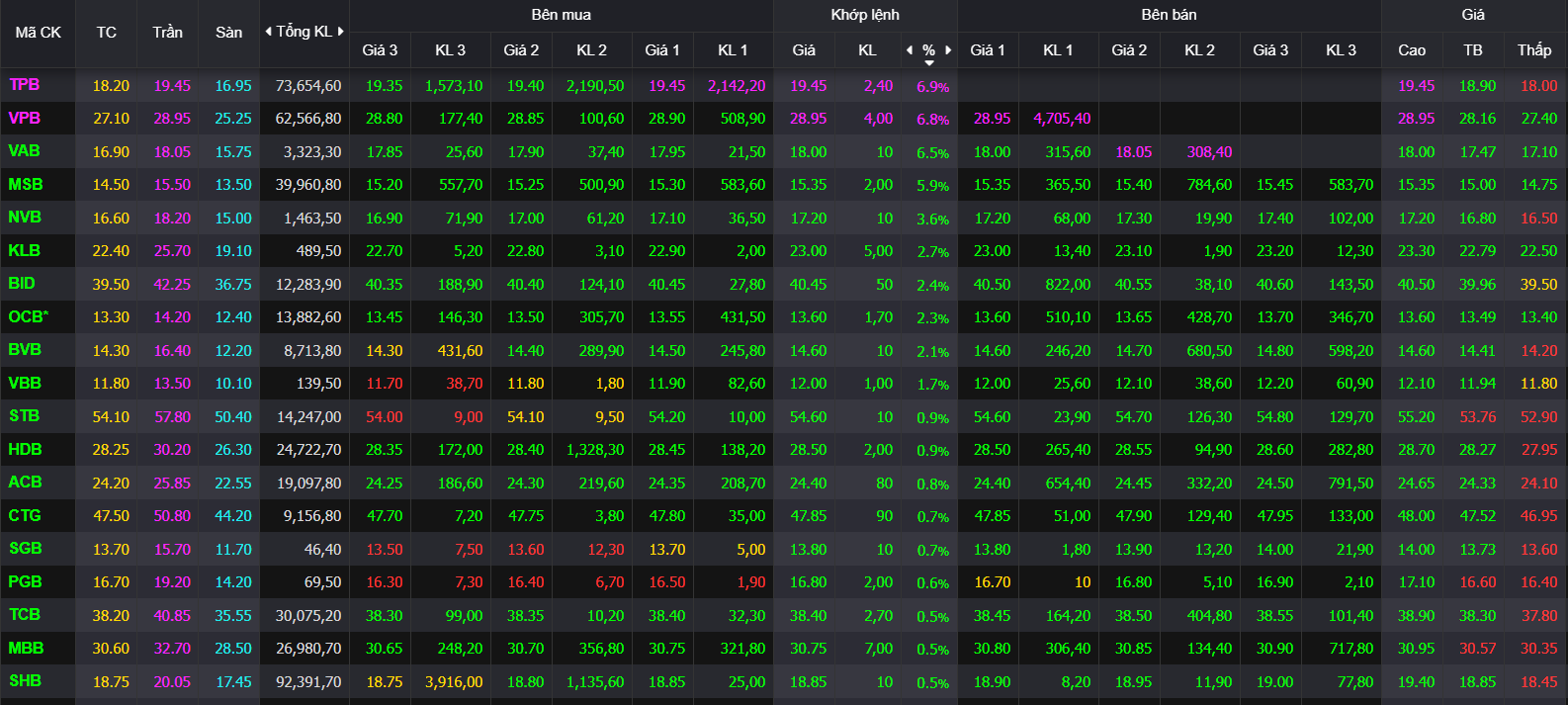This screenshot has height=705, width=1568.
Task: Click the TC column header
Action: pyautogui.click(x=107, y=33)
